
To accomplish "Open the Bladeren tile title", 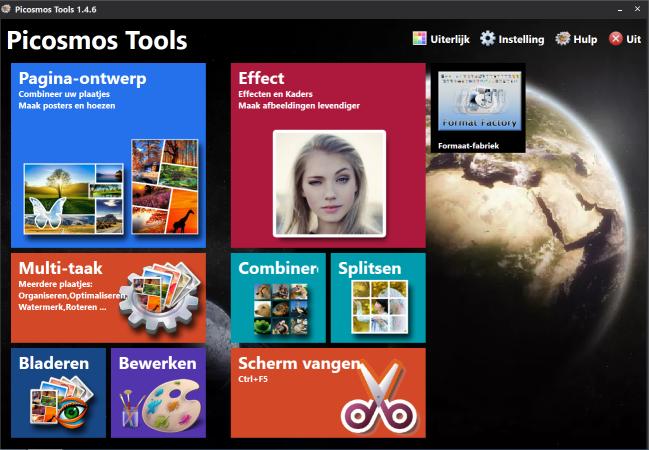I will pos(54,363).
